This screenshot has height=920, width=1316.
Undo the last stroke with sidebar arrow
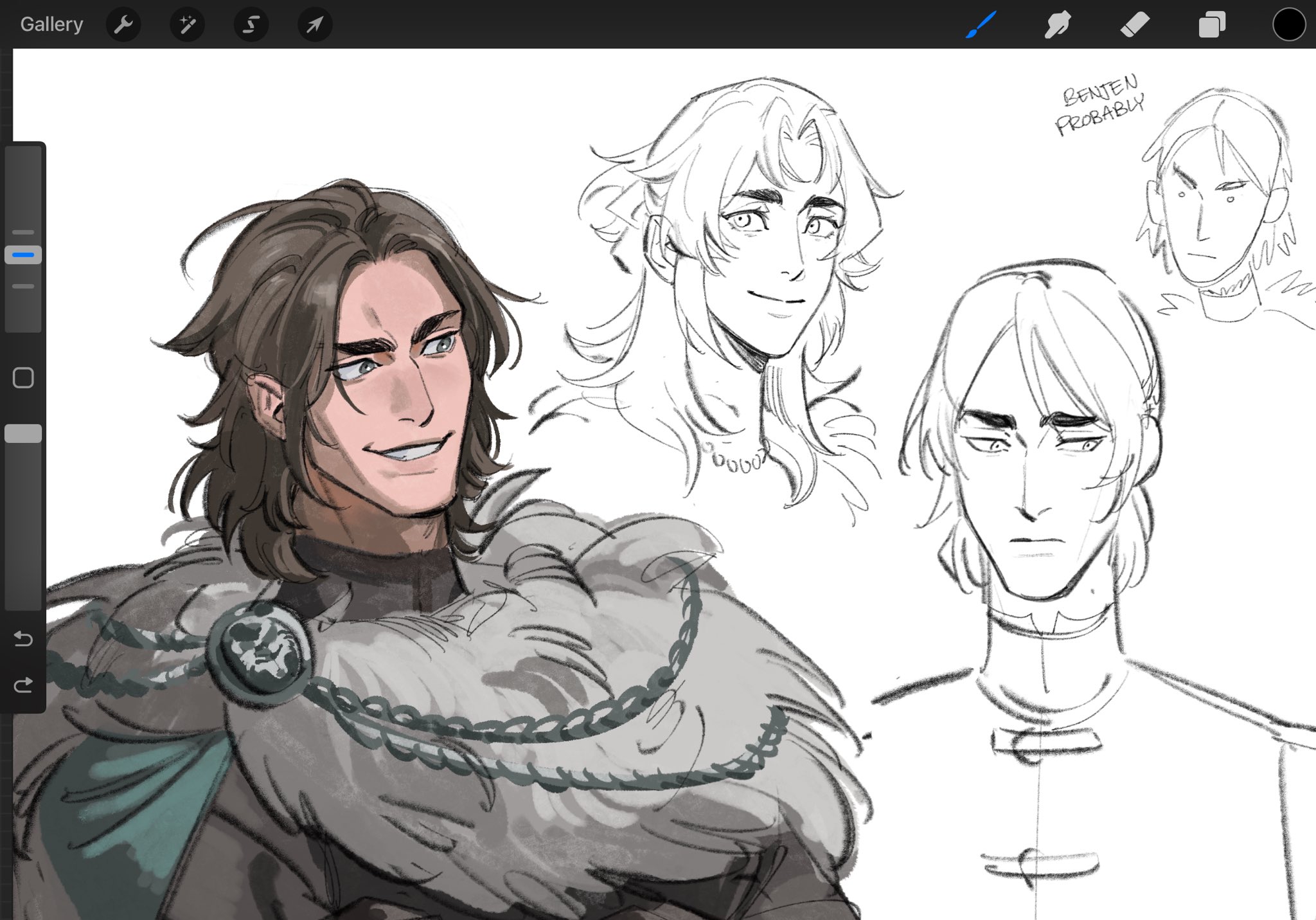pos(23,638)
